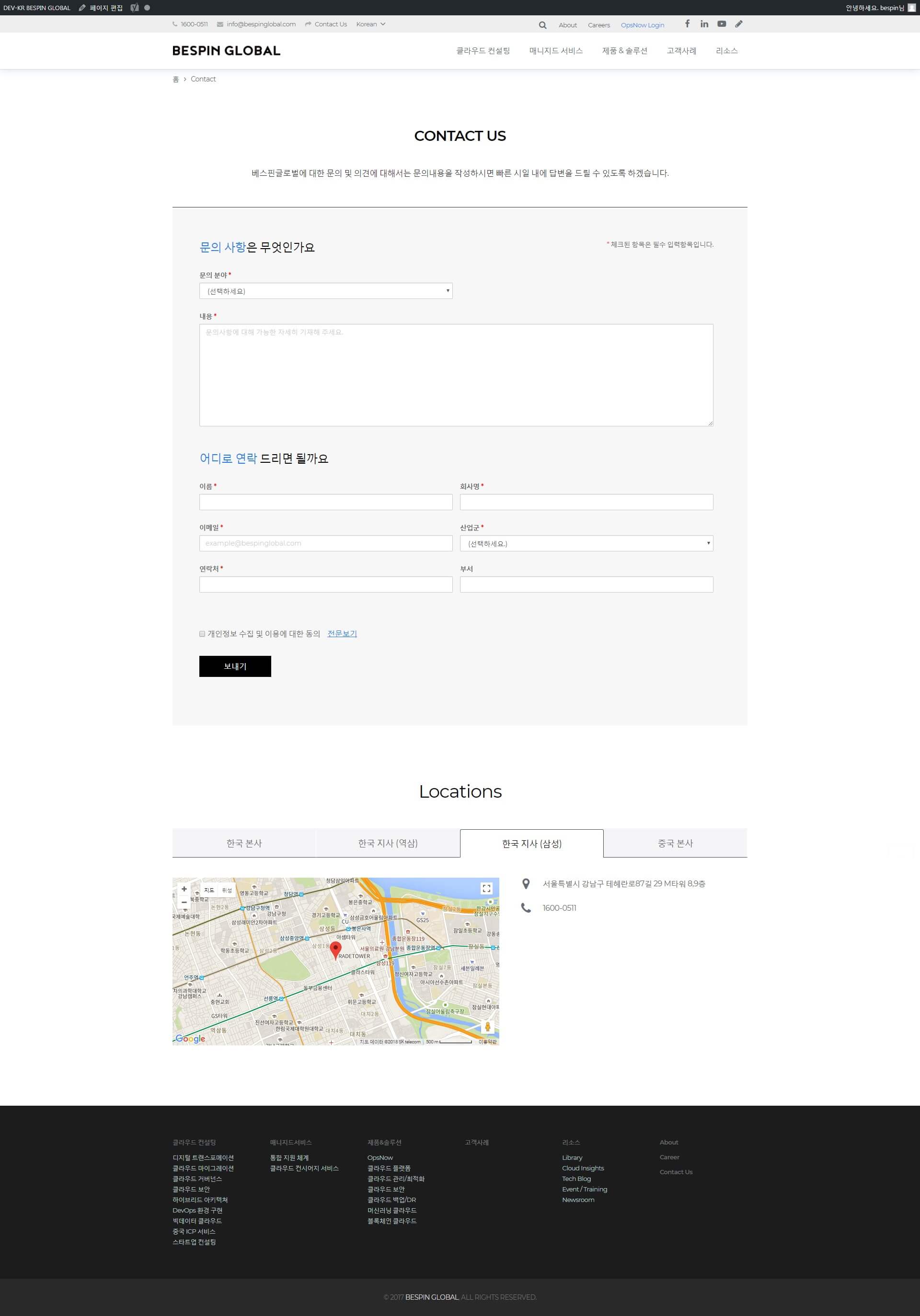Open footer Tech Blog link
This screenshot has height=1316, width=920.
[x=576, y=1179]
